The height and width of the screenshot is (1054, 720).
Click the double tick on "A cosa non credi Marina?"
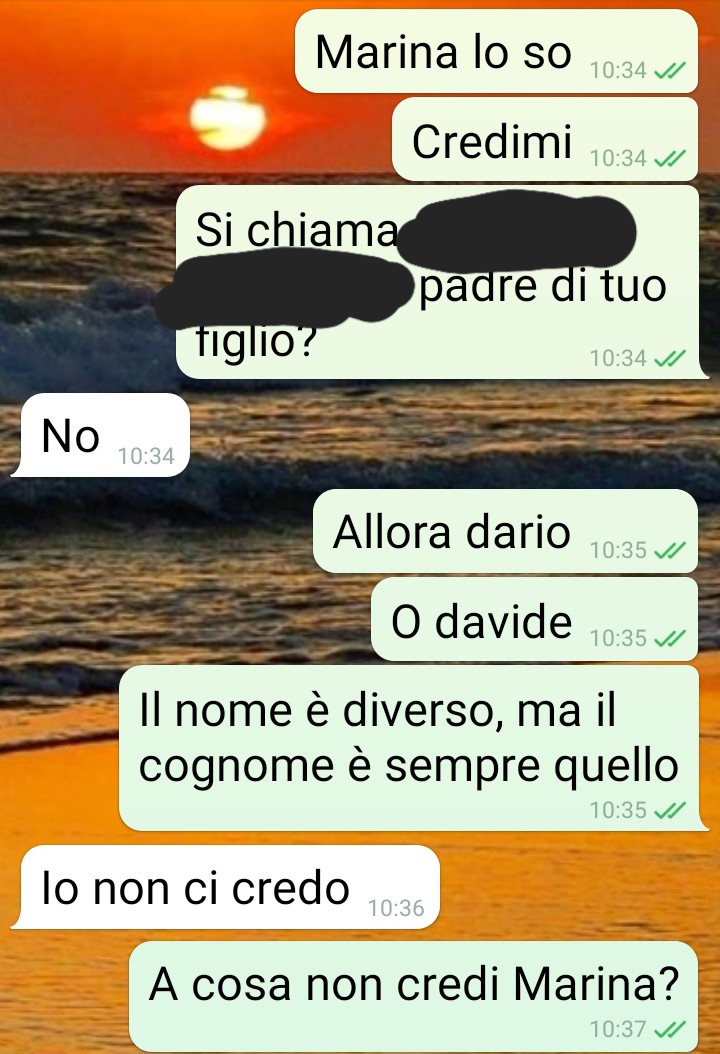point(670,1028)
